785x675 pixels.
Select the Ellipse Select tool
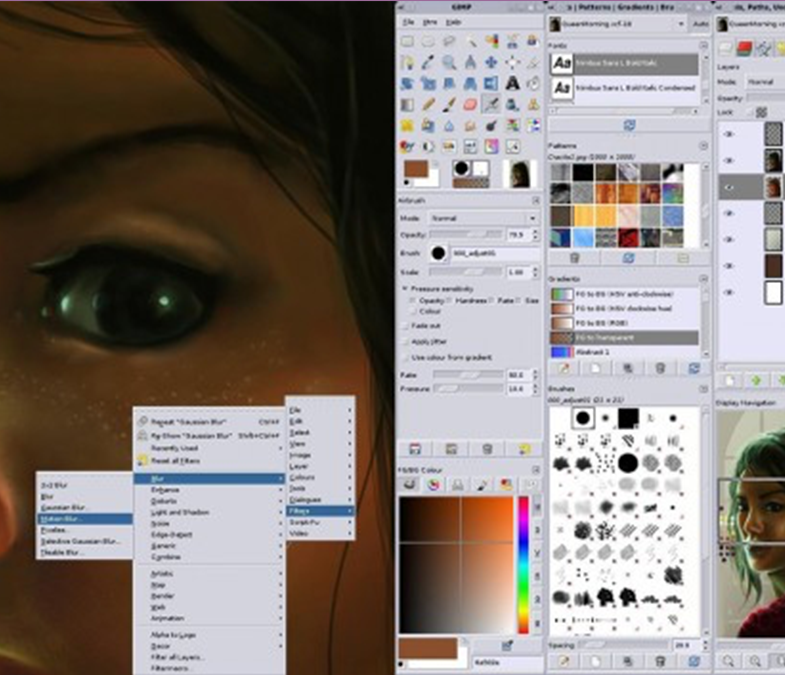coord(428,42)
